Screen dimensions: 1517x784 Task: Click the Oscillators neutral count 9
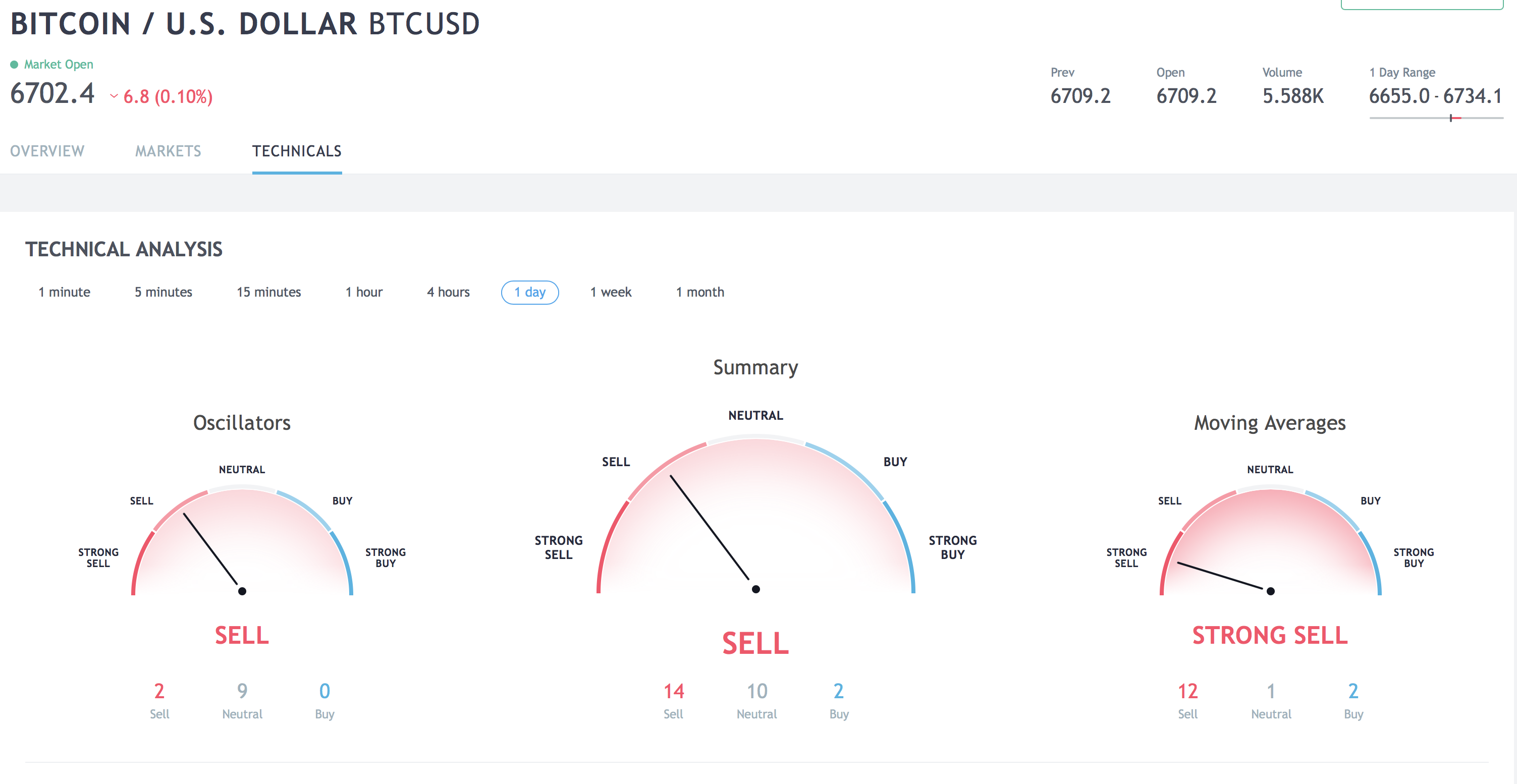[x=242, y=691]
